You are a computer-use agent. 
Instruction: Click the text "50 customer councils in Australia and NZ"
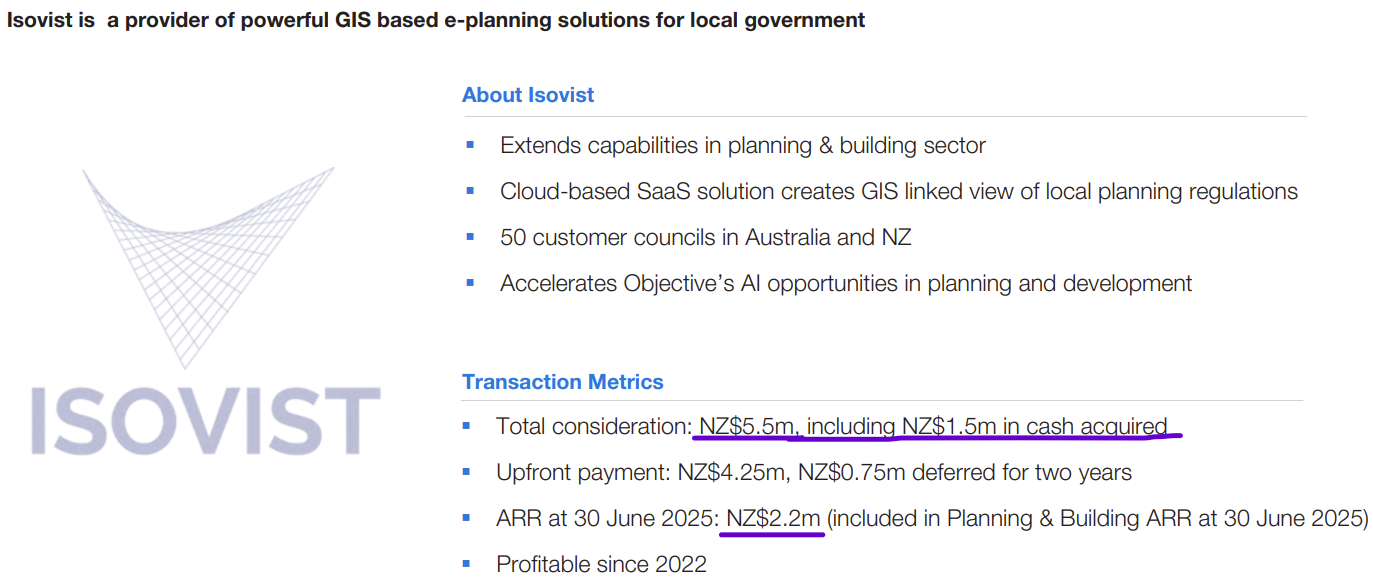(705, 238)
